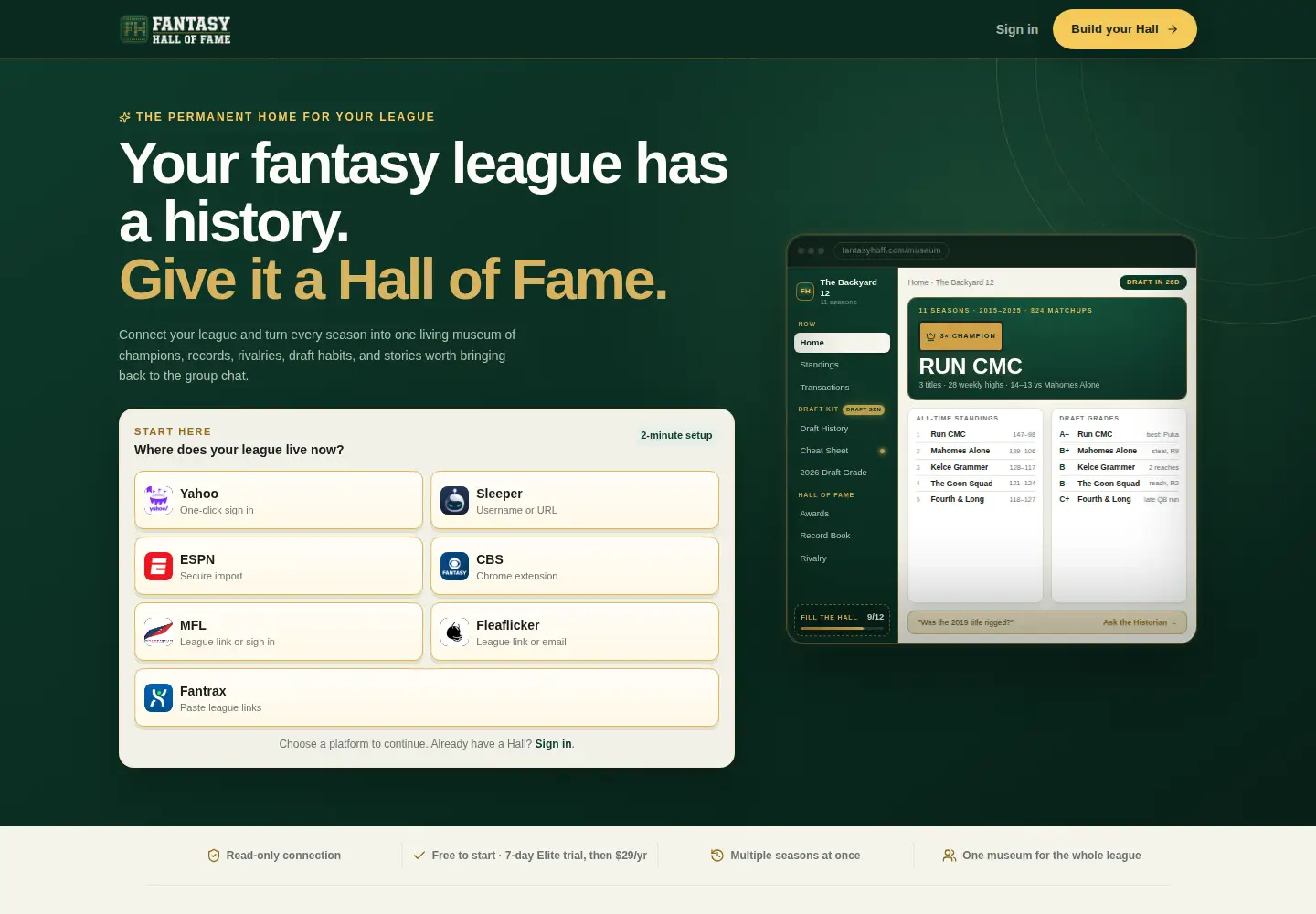Click the shield icon beside Read-only connection
This screenshot has height=914, width=1316.
click(214, 856)
